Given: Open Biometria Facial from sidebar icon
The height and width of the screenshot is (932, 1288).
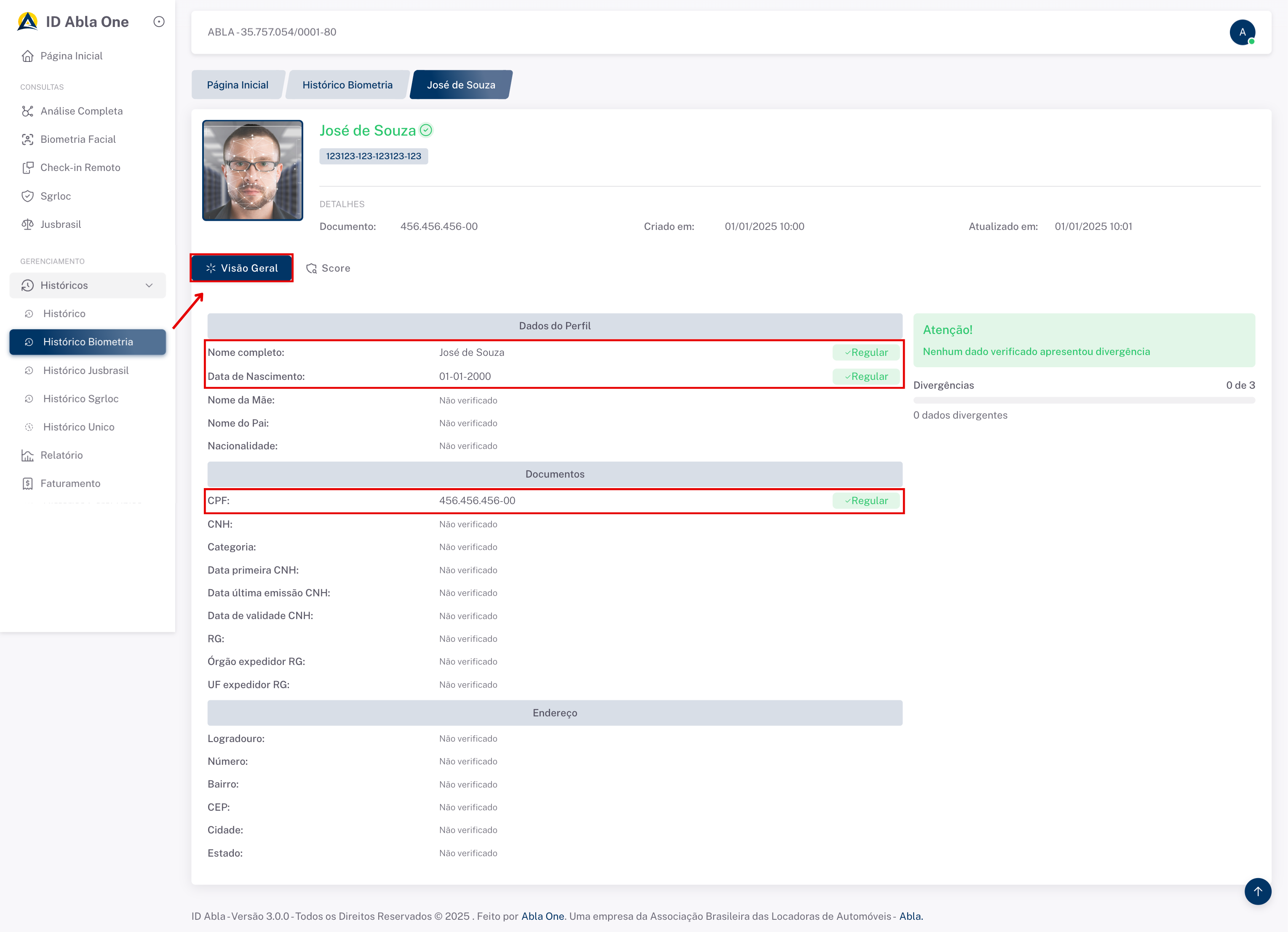Looking at the screenshot, I should 27,140.
